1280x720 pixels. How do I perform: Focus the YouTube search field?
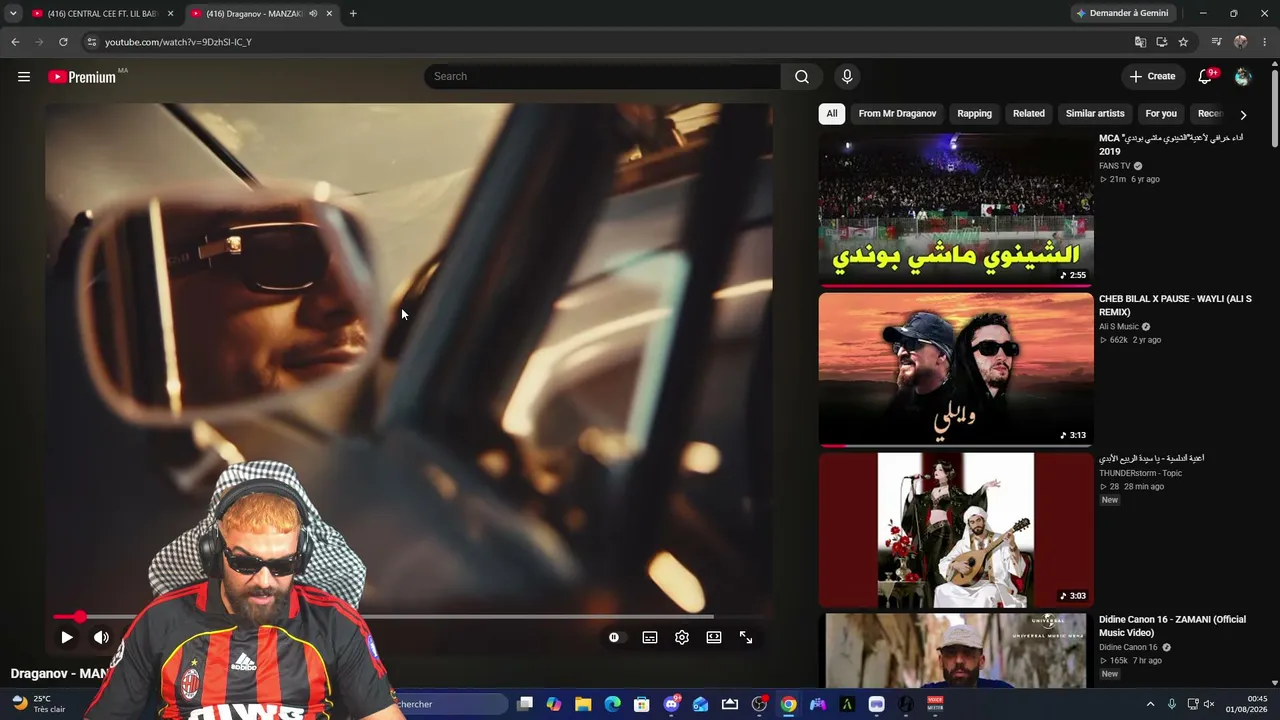[602, 77]
